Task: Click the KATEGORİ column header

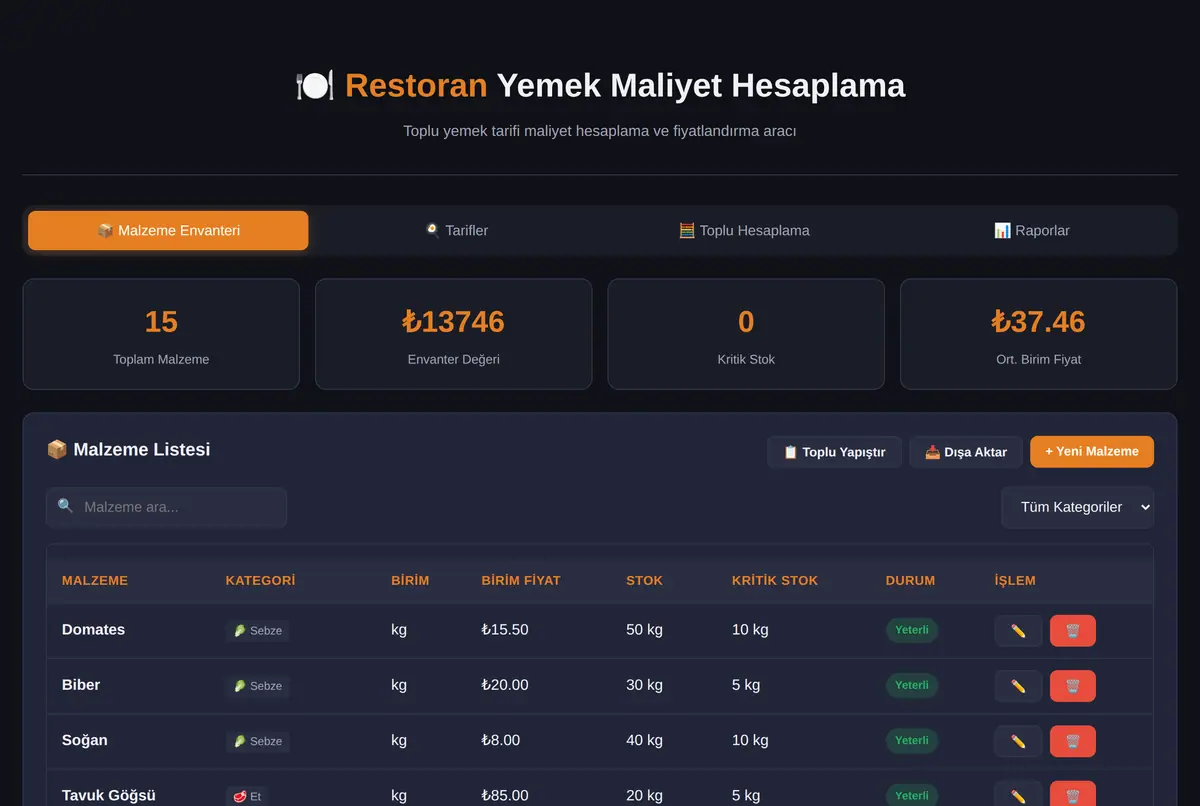Action: pyautogui.click(x=260, y=580)
